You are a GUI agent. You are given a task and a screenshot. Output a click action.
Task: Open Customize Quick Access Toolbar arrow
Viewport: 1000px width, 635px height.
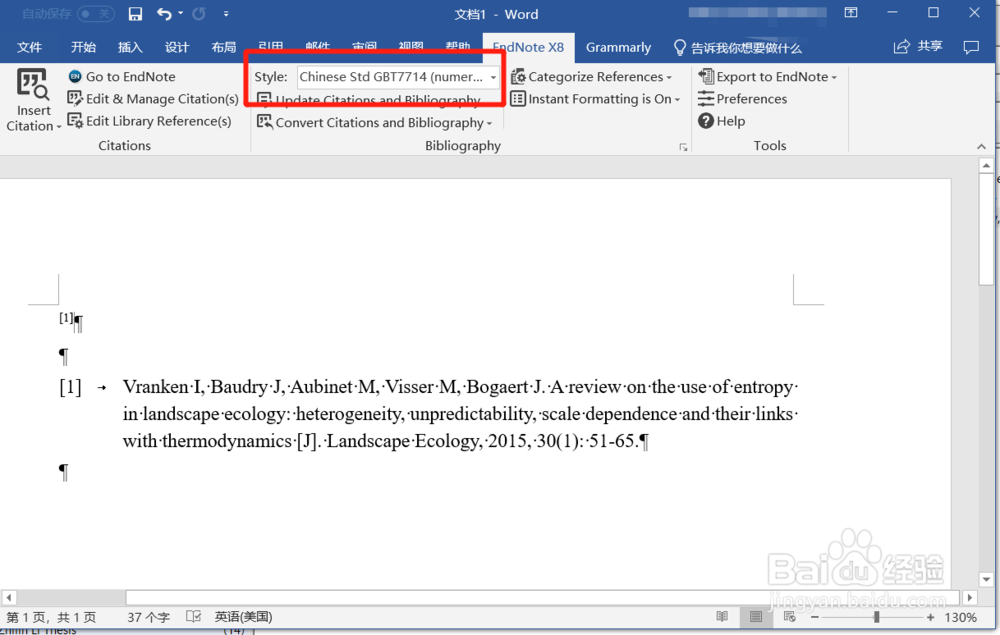pos(226,13)
